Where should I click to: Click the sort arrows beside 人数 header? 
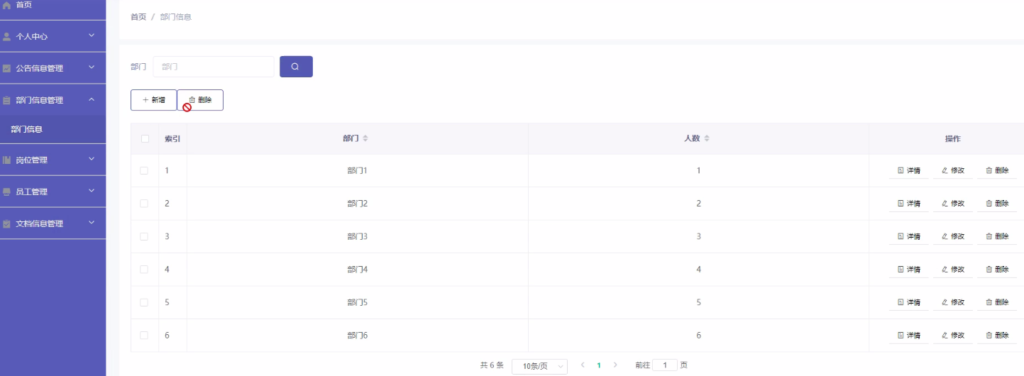pos(707,138)
